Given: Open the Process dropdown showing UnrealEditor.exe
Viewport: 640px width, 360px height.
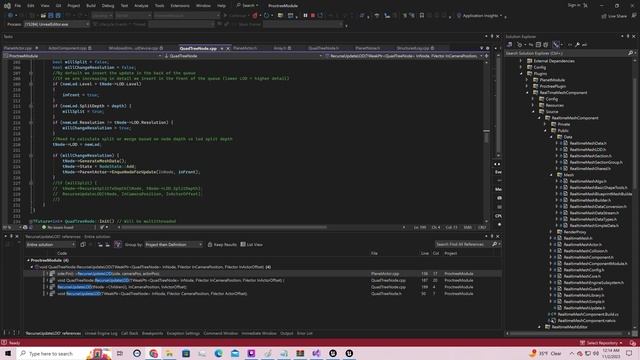Looking at the screenshot, I should click(x=56, y=24).
